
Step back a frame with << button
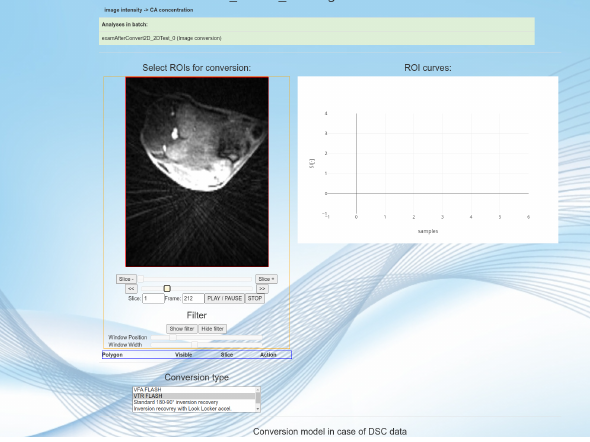pos(131,289)
